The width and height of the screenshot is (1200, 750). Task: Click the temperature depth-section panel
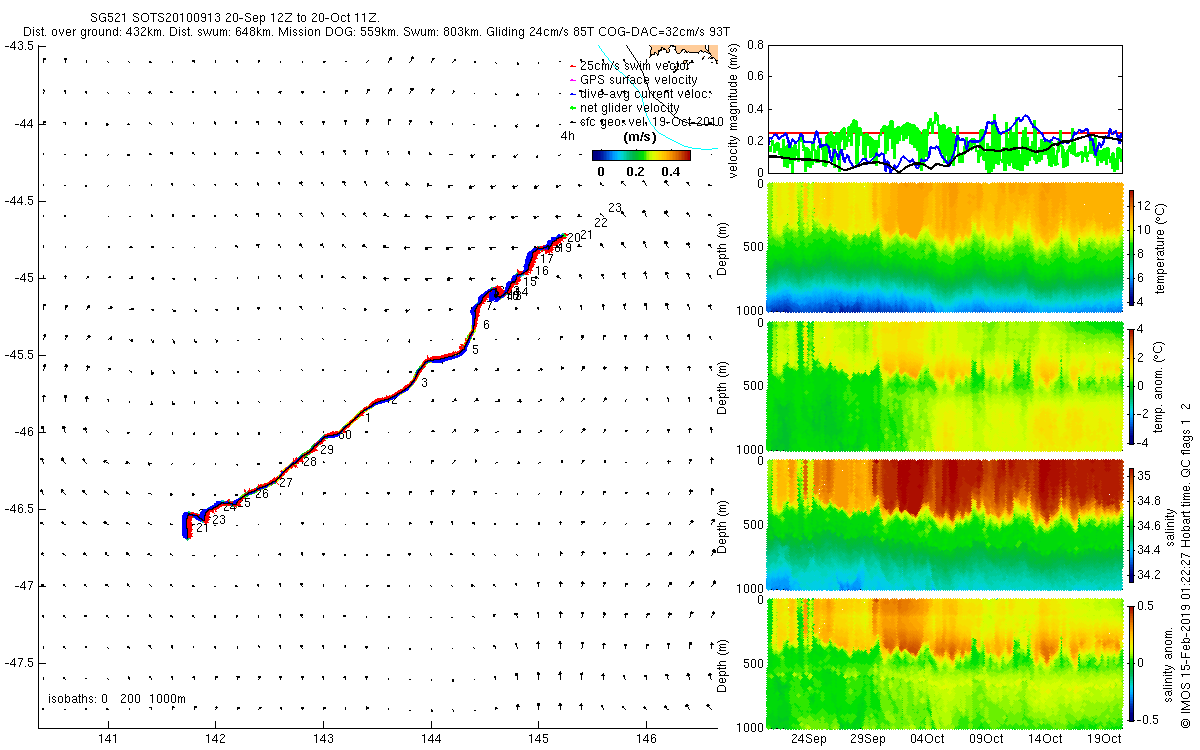click(945, 248)
